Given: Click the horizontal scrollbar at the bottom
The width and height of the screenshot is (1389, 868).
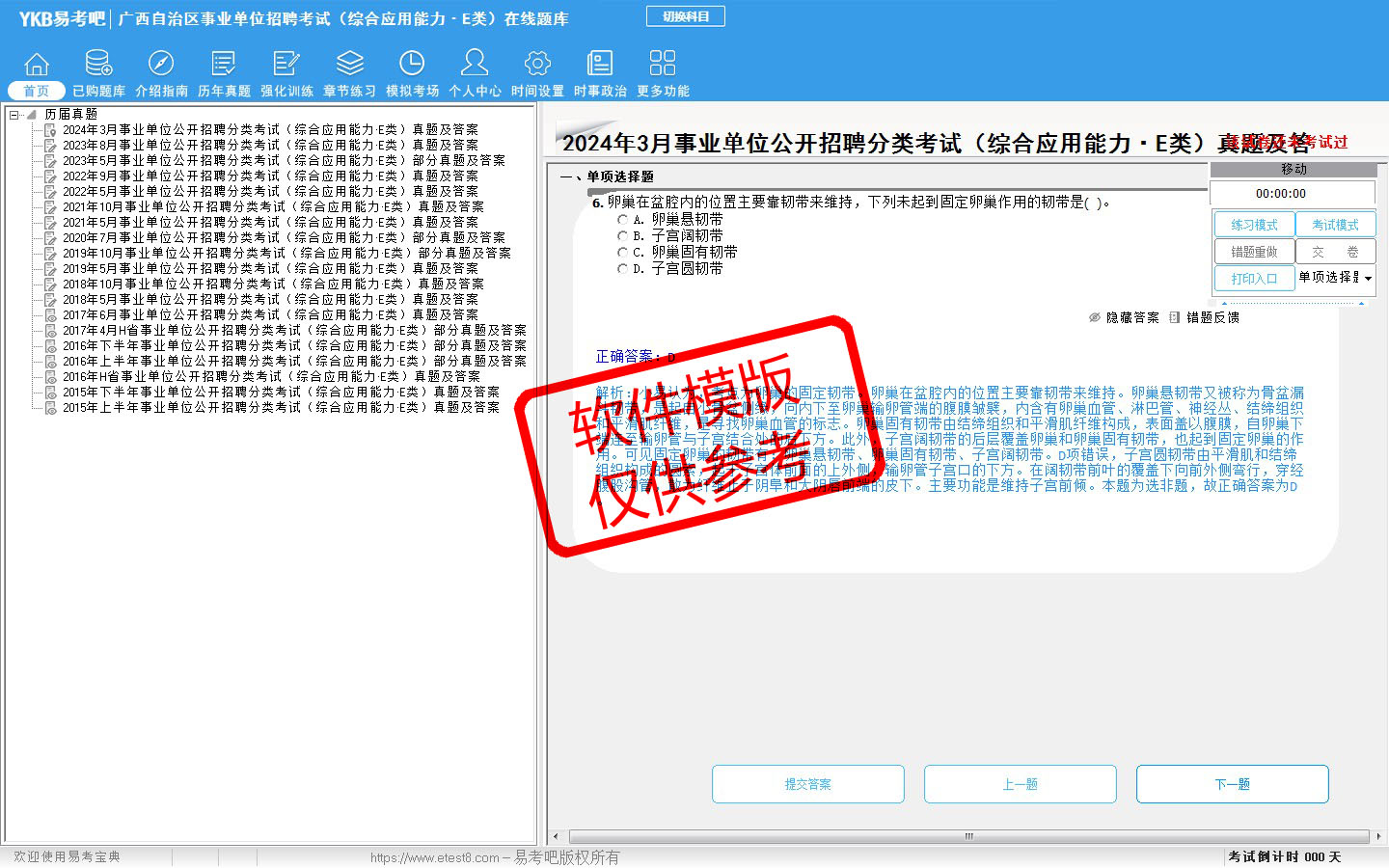Looking at the screenshot, I should point(968,836).
